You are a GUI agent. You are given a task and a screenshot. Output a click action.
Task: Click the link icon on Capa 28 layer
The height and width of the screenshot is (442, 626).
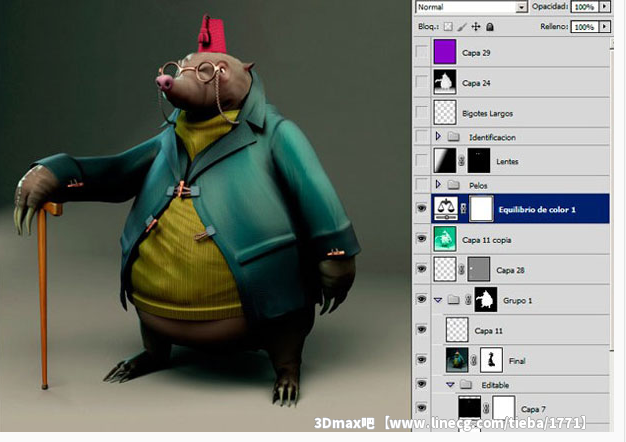pos(462,270)
